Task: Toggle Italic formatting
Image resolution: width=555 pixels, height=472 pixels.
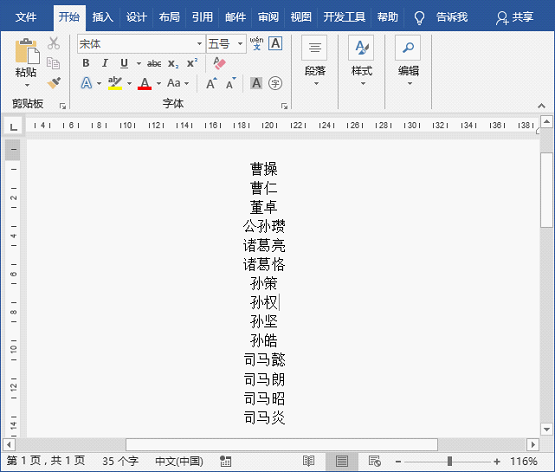Action: coord(105,63)
